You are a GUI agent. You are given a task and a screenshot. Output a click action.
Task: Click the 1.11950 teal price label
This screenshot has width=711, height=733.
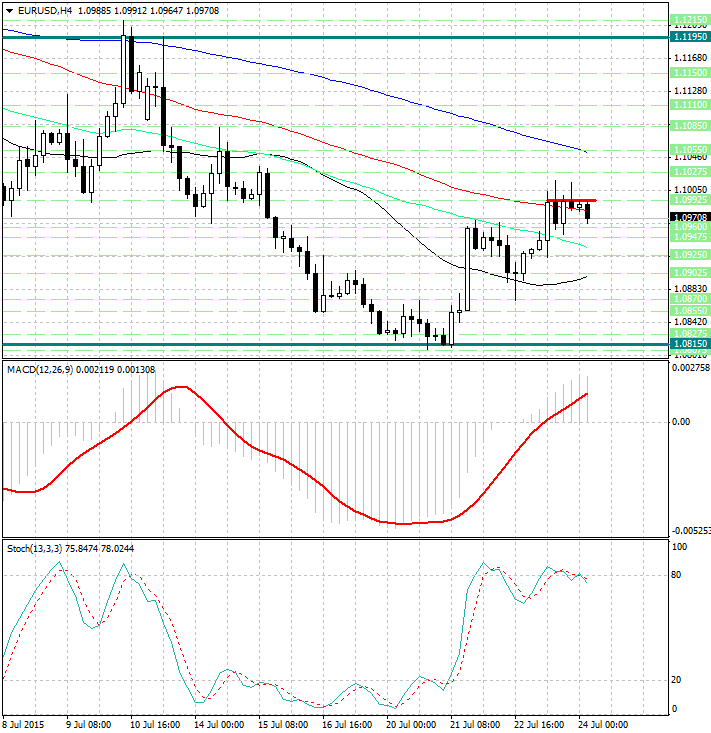click(x=690, y=36)
